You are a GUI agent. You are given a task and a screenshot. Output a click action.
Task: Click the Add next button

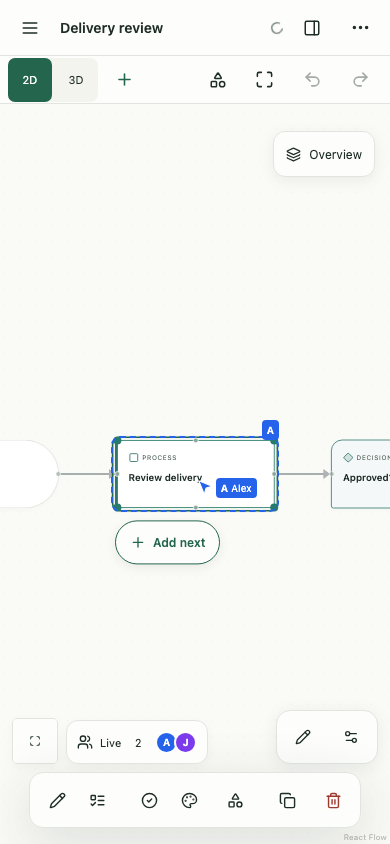click(167, 543)
